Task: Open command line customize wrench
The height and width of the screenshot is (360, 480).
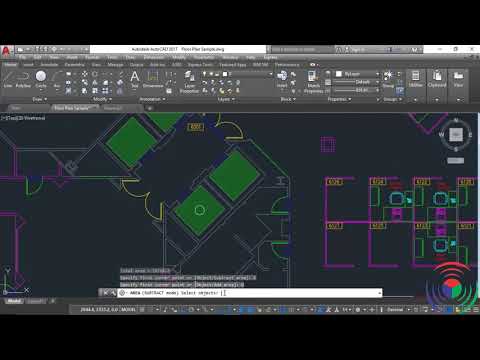Action: (113, 293)
